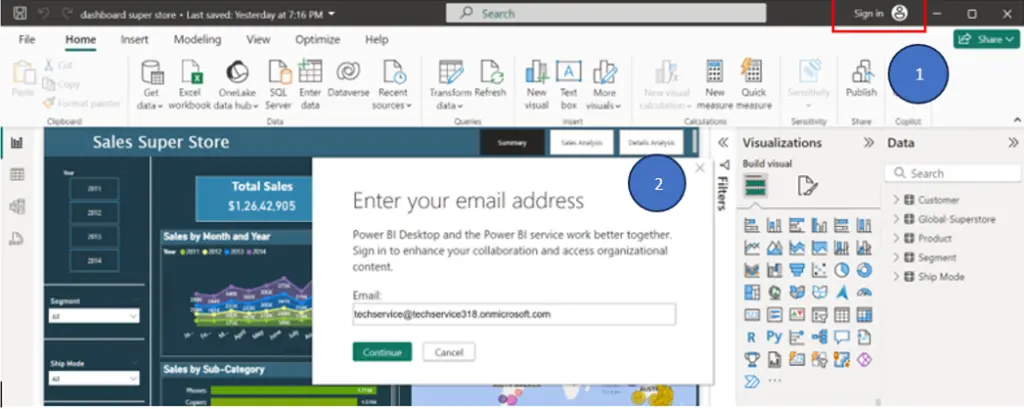This screenshot has width=1024, height=409.
Task: Open the File menu
Action: pyautogui.click(x=27, y=39)
